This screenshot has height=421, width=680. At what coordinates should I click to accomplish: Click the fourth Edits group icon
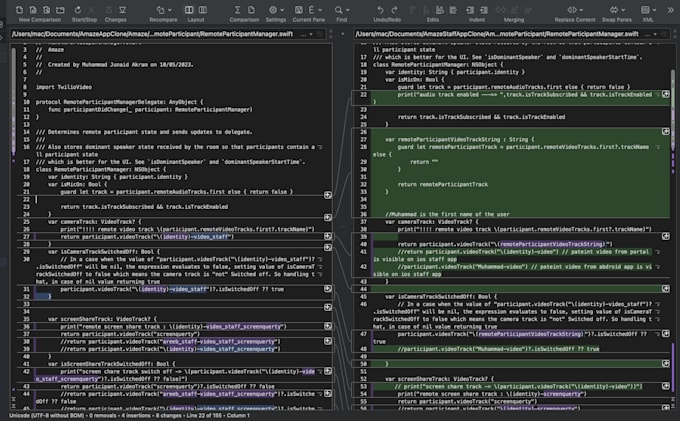tap(453, 10)
